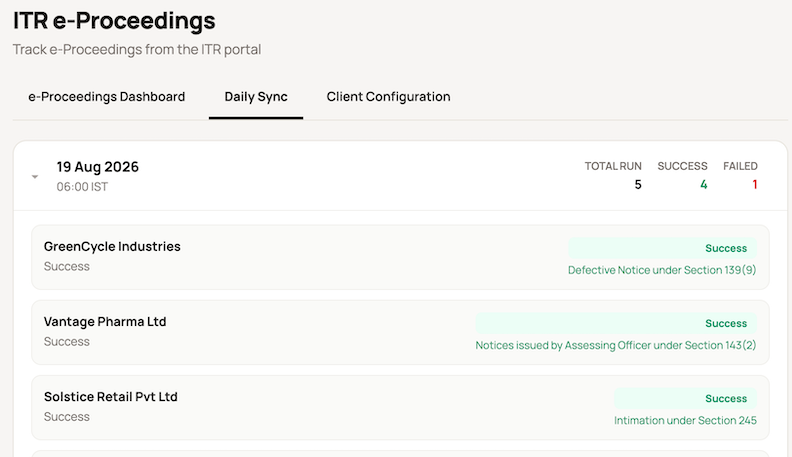Click the 06:00 IST sync time
This screenshot has height=457, width=792.
coord(82,187)
